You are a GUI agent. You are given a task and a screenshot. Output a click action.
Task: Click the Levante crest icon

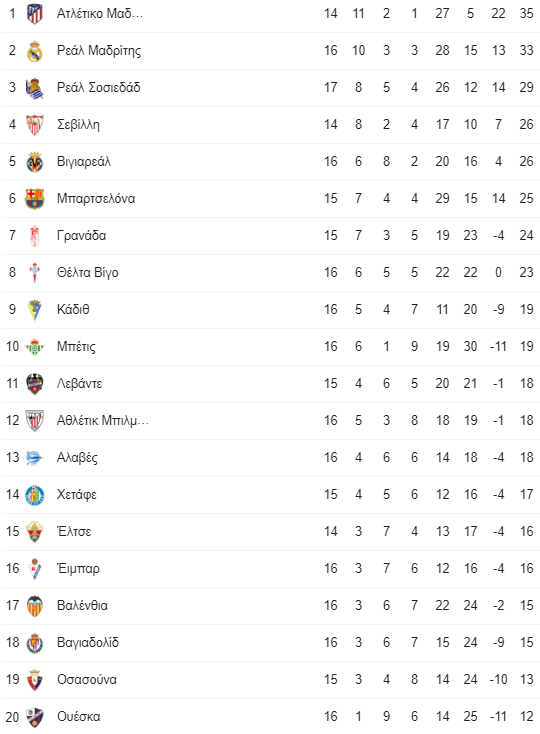coord(35,383)
